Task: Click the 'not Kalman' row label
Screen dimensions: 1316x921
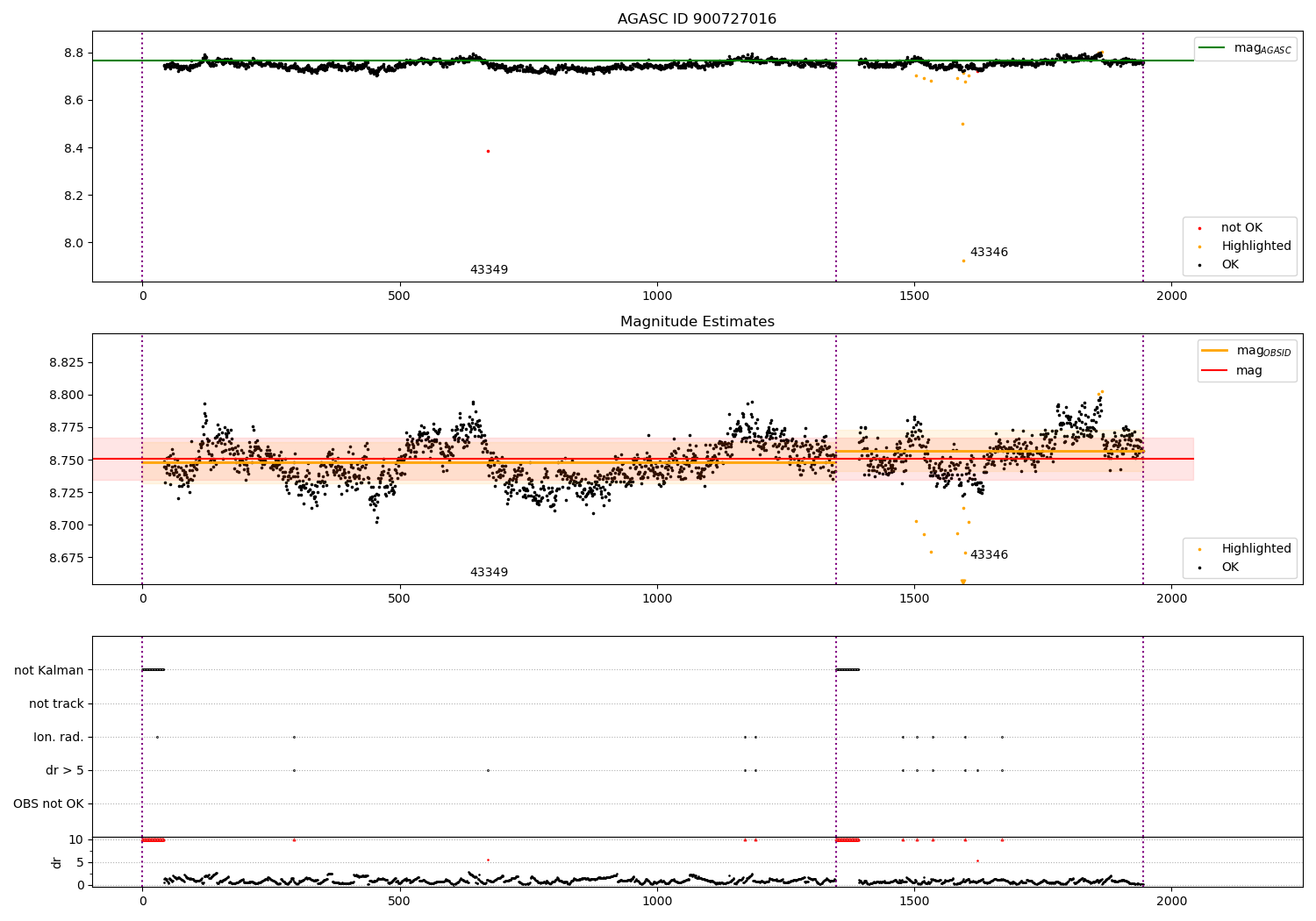Action: [x=49, y=671]
